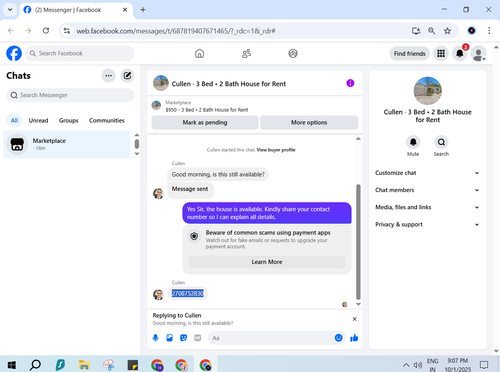Click Find friends button

(409, 53)
